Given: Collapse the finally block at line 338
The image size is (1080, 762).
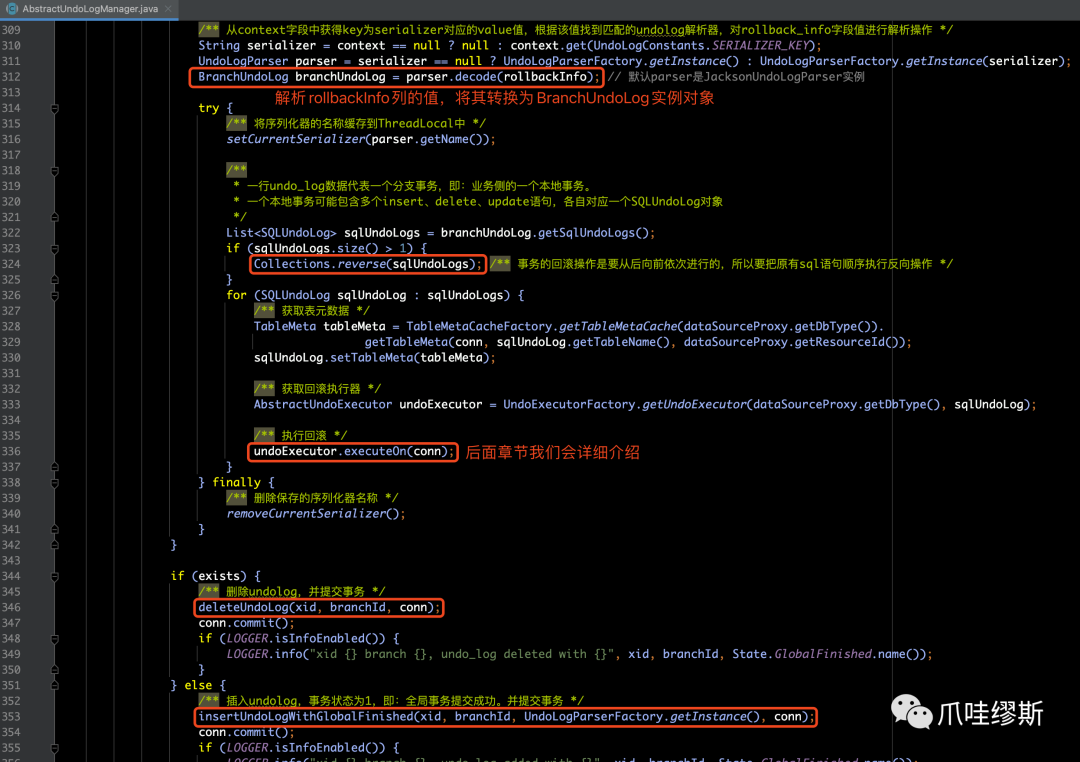Looking at the screenshot, I should (54, 483).
